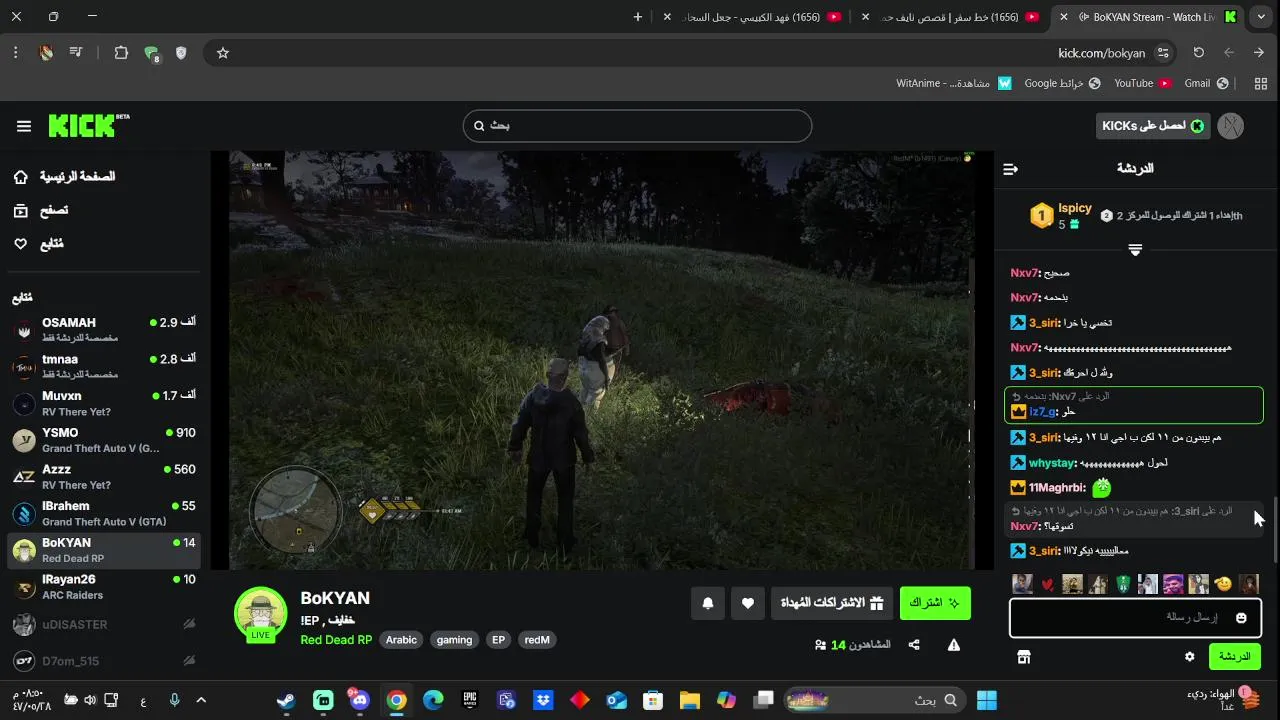The width and height of the screenshot is (1280, 720).
Task: Open the channel shop icon below chat
Action: (1023, 657)
